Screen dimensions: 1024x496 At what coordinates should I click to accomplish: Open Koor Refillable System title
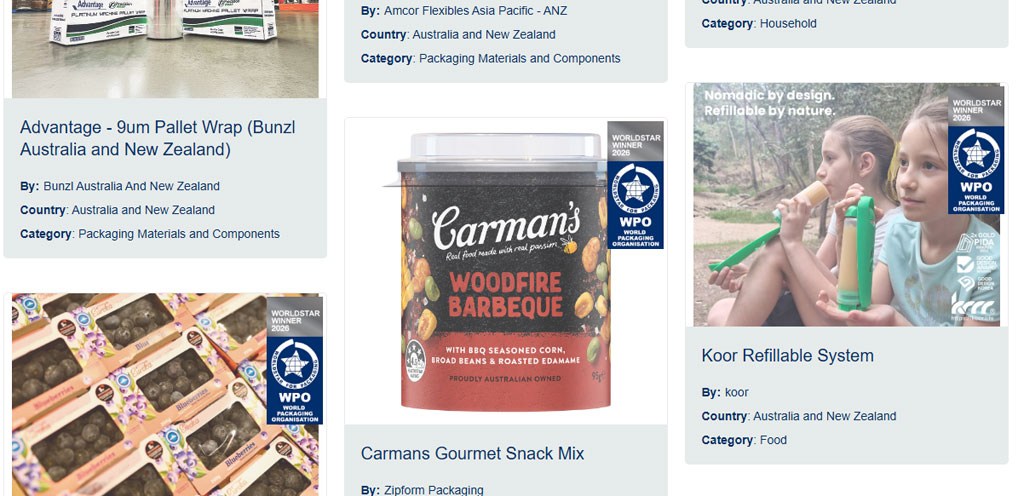coord(787,356)
